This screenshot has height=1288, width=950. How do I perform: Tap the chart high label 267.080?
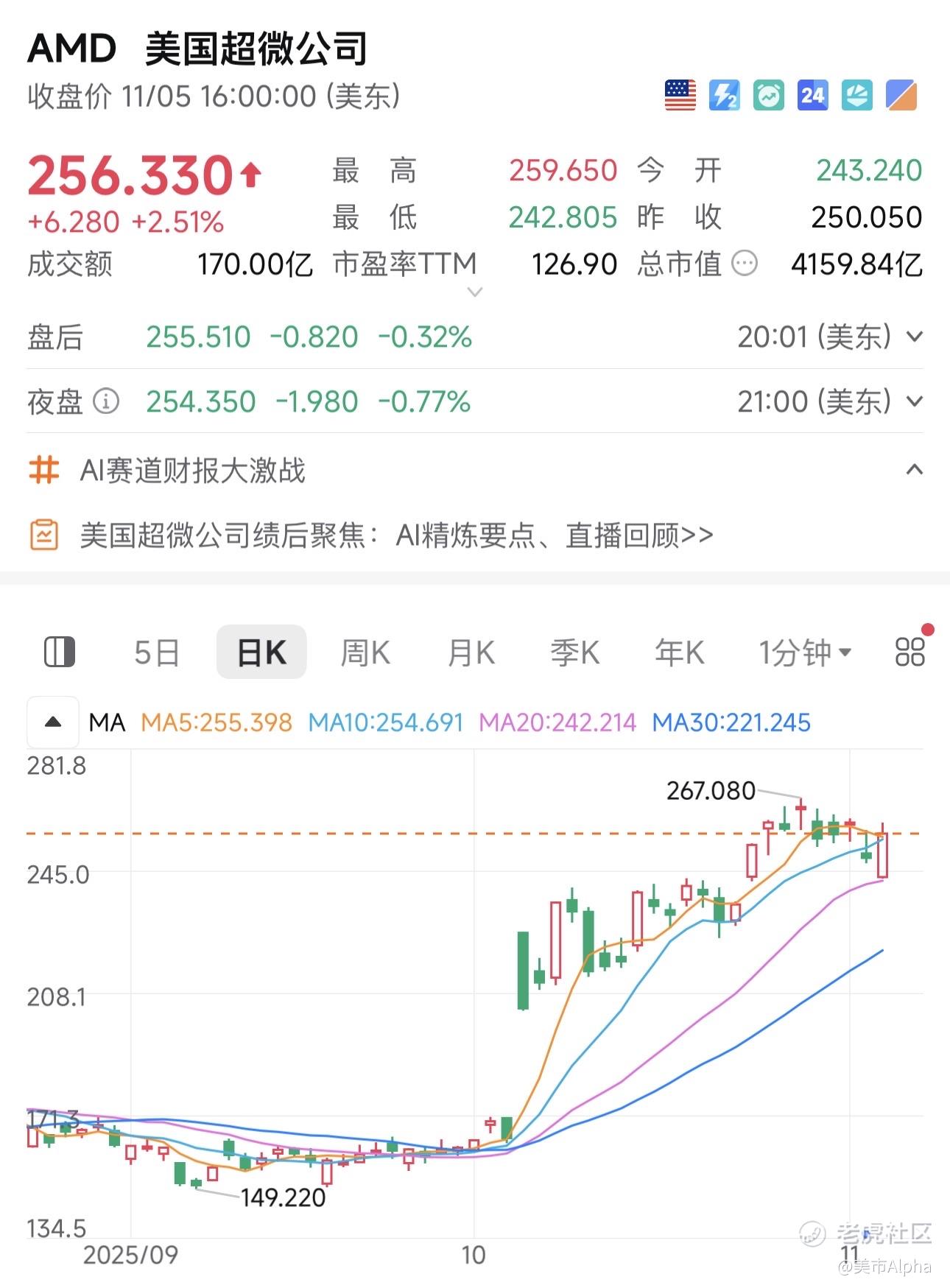pyautogui.click(x=711, y=791)
